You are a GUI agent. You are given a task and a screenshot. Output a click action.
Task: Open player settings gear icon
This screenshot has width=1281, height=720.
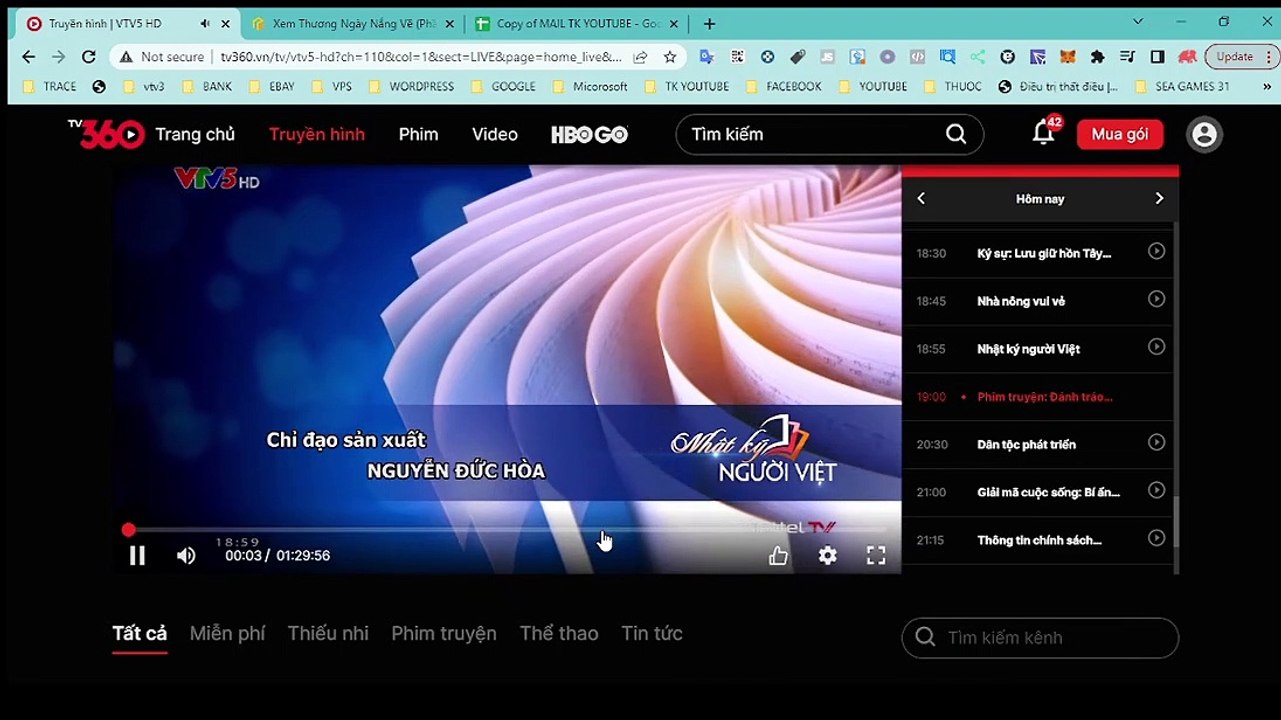tap(827, 555)
